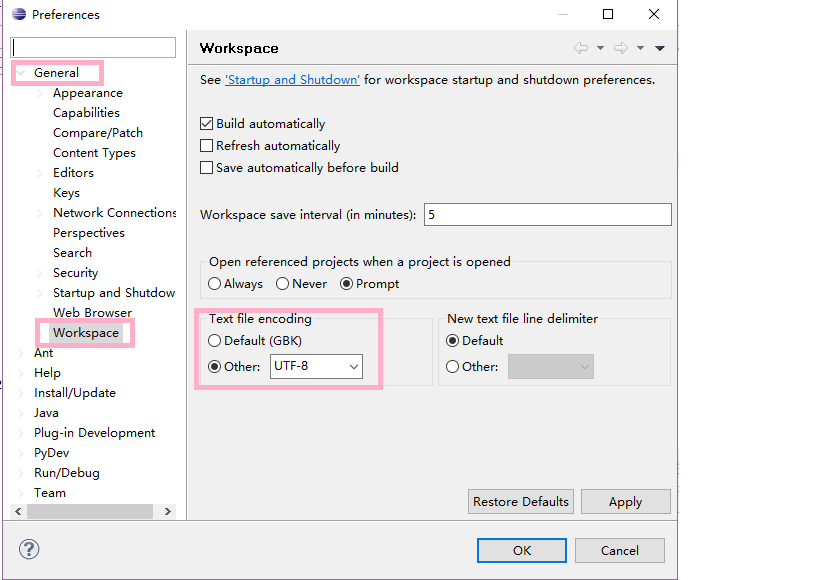Collapse the General tree node
The width and height of the screenshot is (819, 580).
[21, 73]
